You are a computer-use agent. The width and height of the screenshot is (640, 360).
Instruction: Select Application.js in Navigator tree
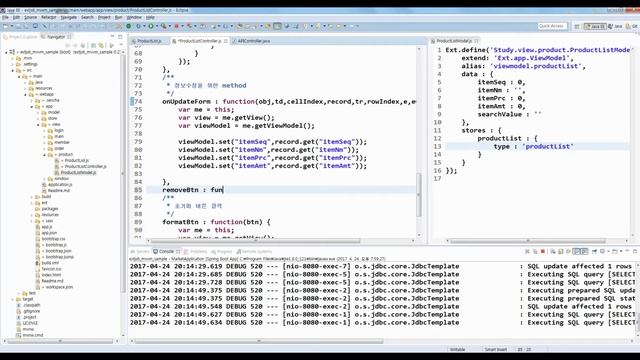(60, 184)
